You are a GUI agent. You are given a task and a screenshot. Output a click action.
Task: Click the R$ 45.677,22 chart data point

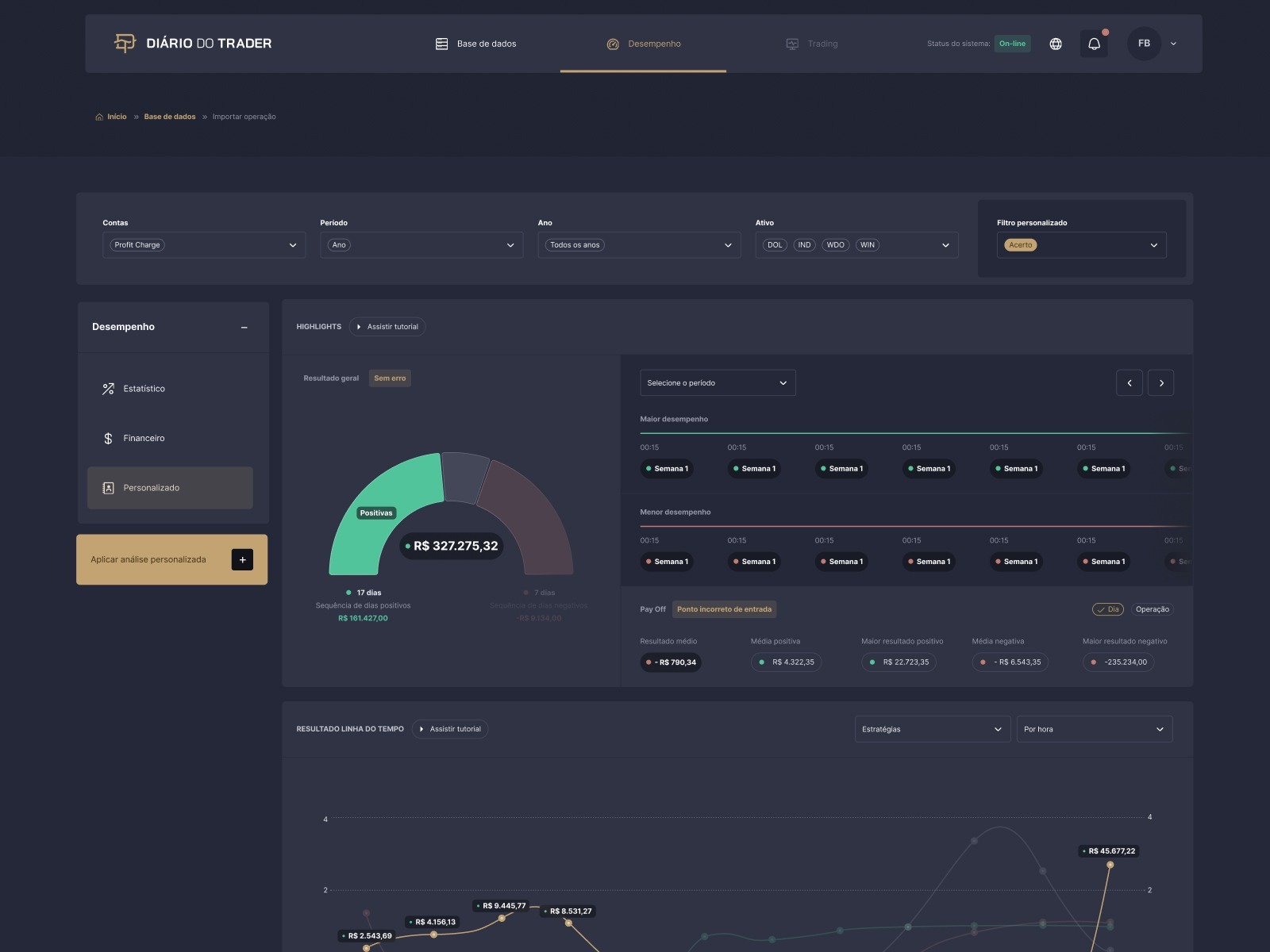tap(1110, 865)
